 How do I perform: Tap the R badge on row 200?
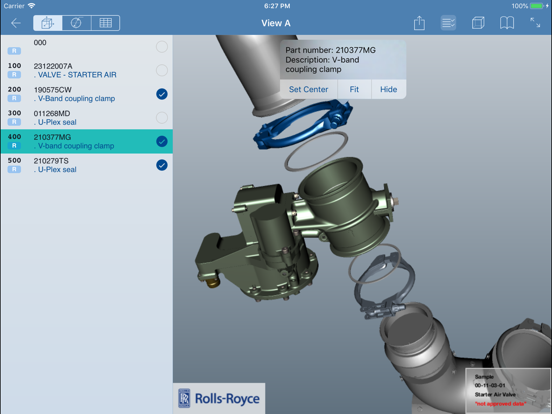pos(14,98)
